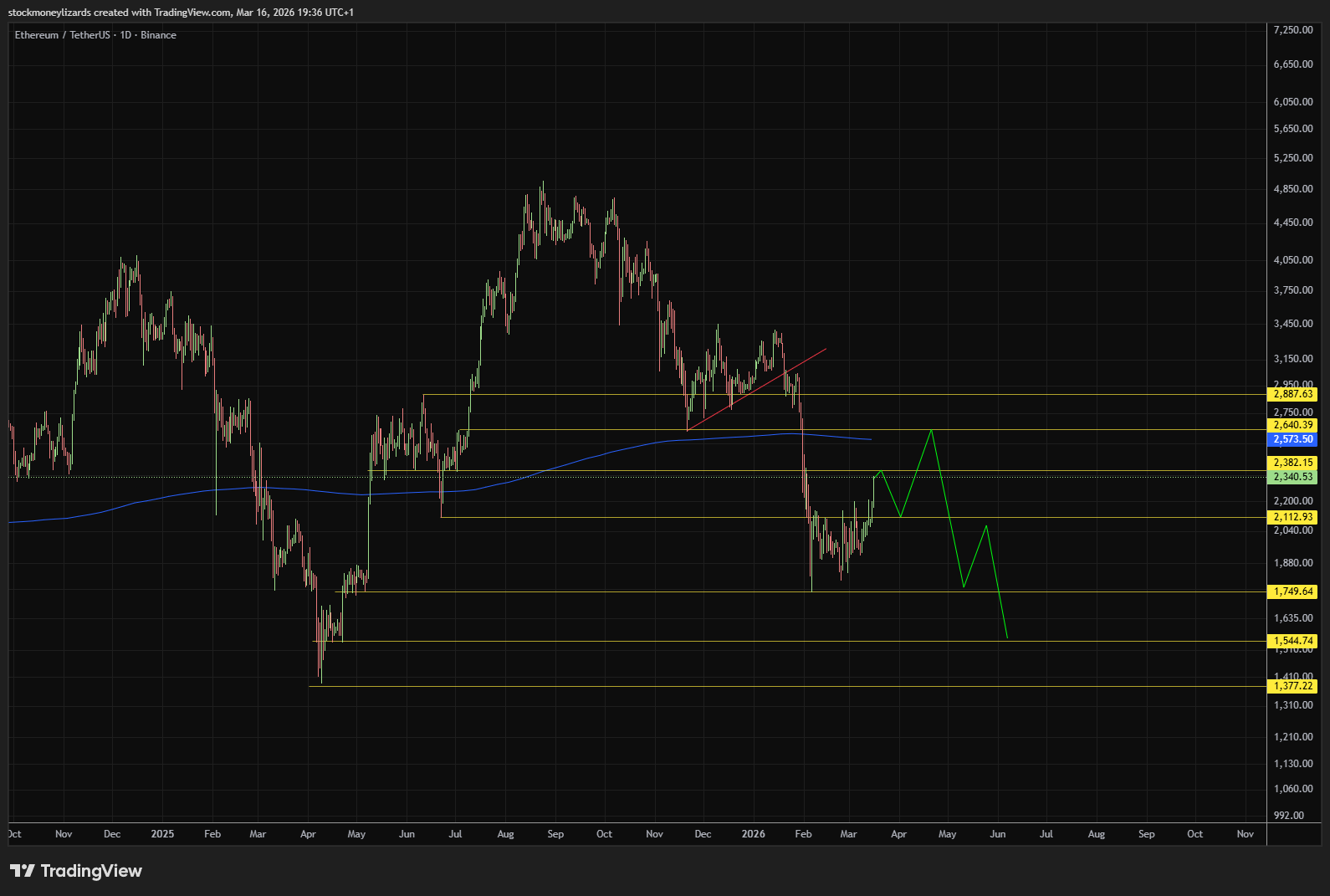
Task: Select the 1,544.74 yellow price label
Action: point(1292,641)
